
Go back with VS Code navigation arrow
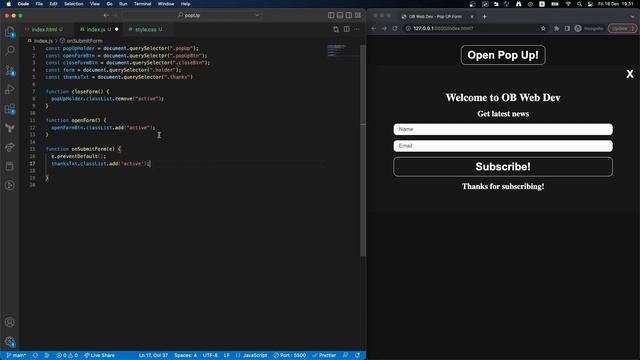coord(106,15)
